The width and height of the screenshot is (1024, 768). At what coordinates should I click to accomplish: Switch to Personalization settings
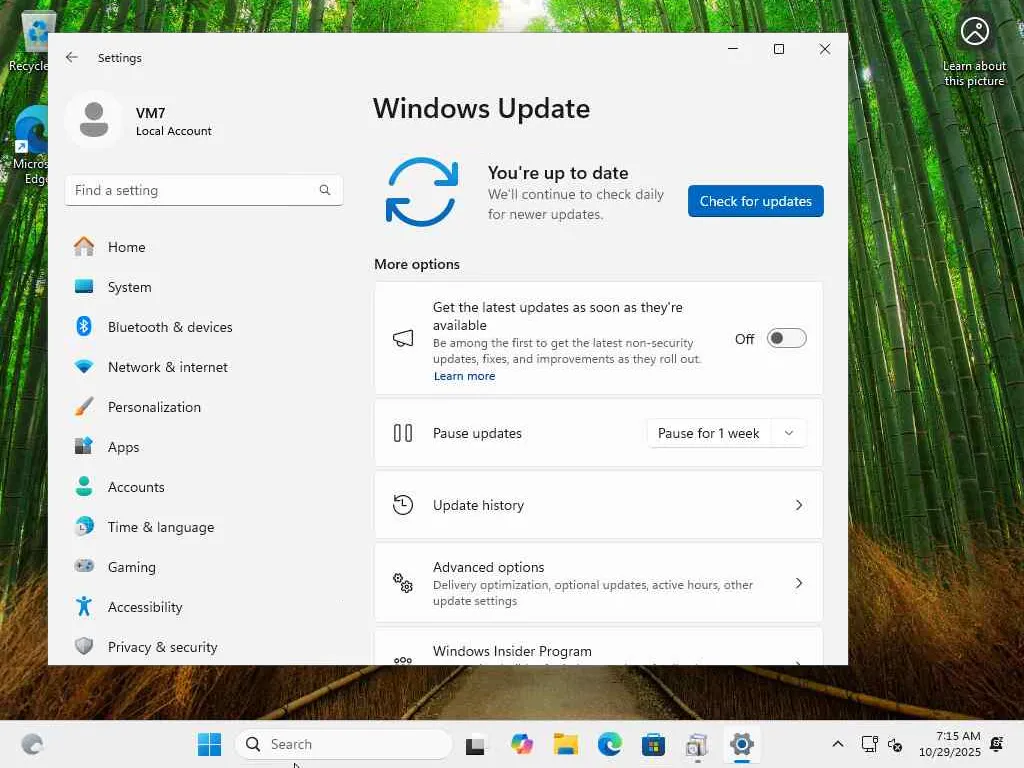[x=204, y=407]
